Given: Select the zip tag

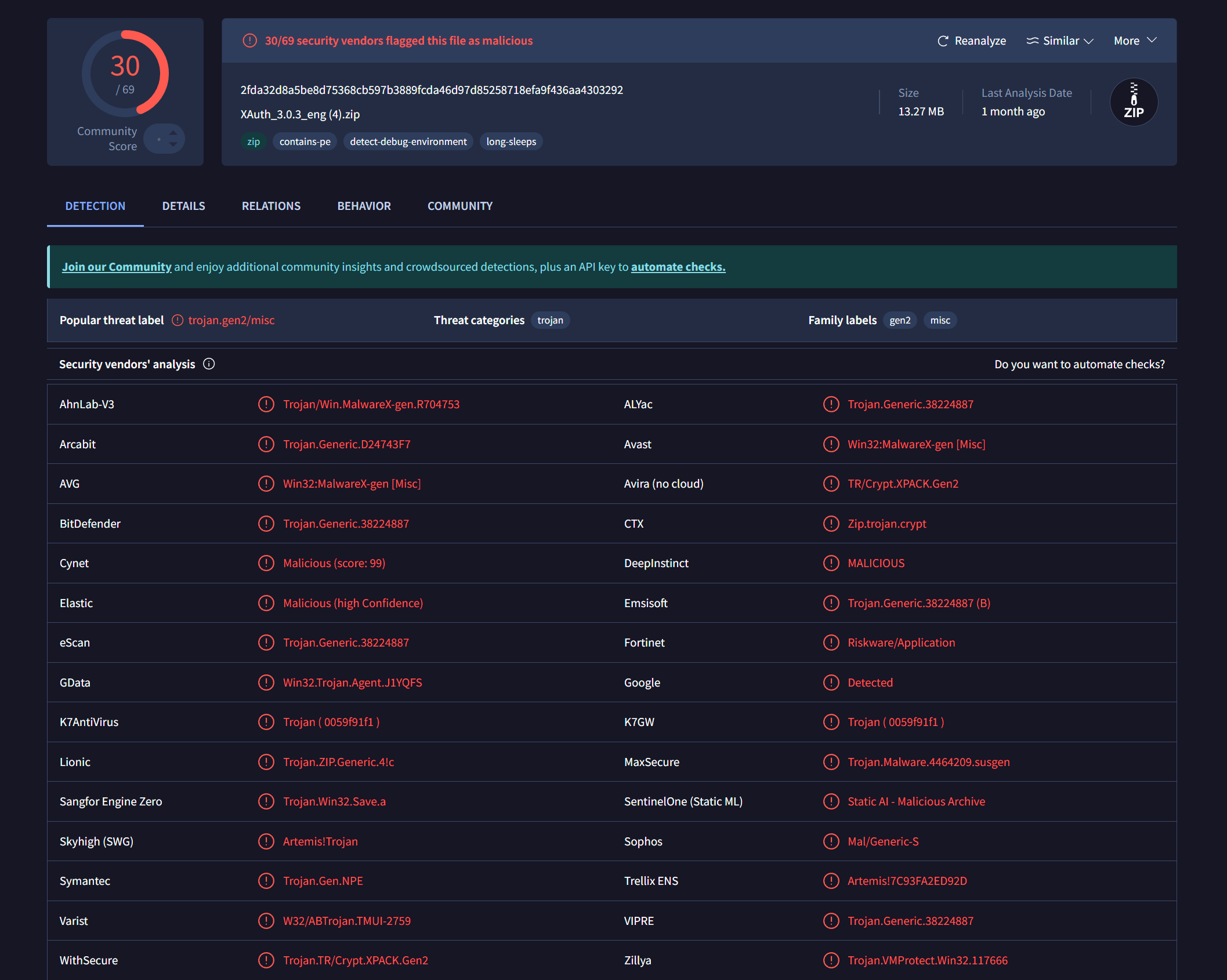Looking at the screenshot, I should [x=254, y=141].
